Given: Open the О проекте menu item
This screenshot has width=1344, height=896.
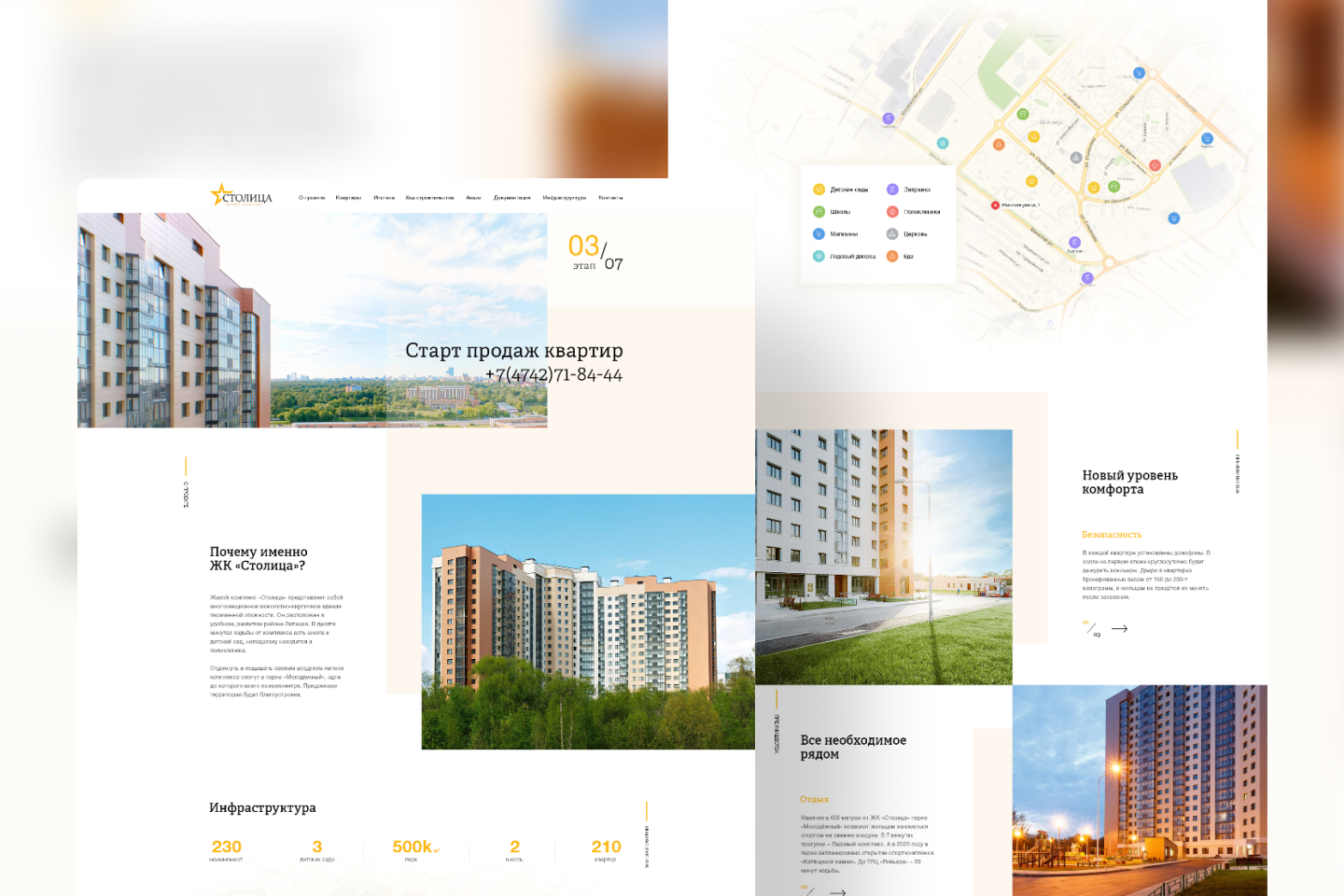Looking at the screenshot, I should point(312,198).
